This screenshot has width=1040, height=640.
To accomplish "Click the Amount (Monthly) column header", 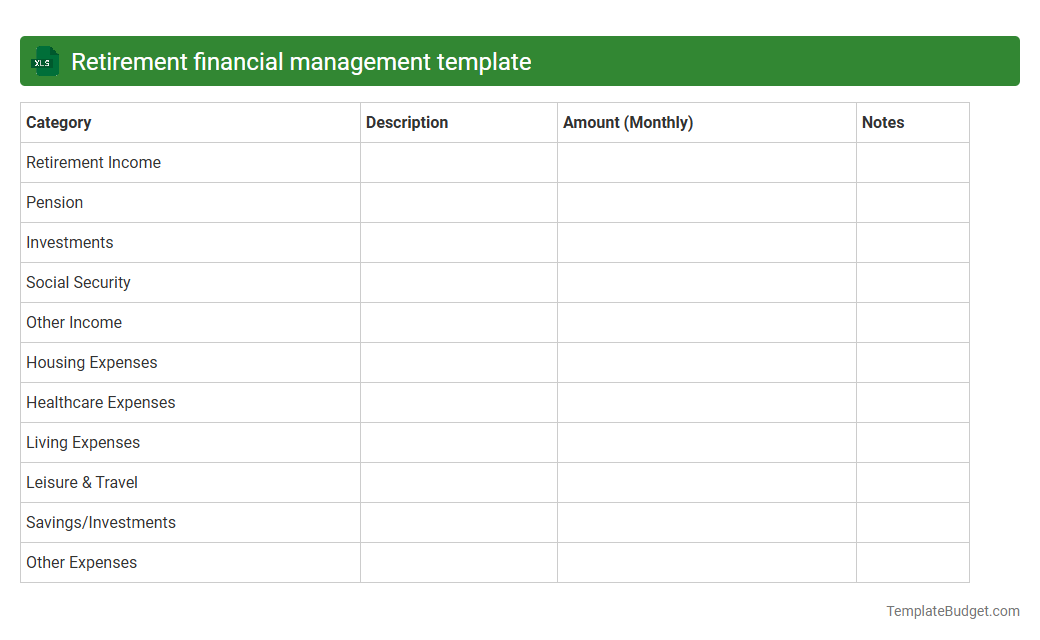I will (x=628, y=122).
